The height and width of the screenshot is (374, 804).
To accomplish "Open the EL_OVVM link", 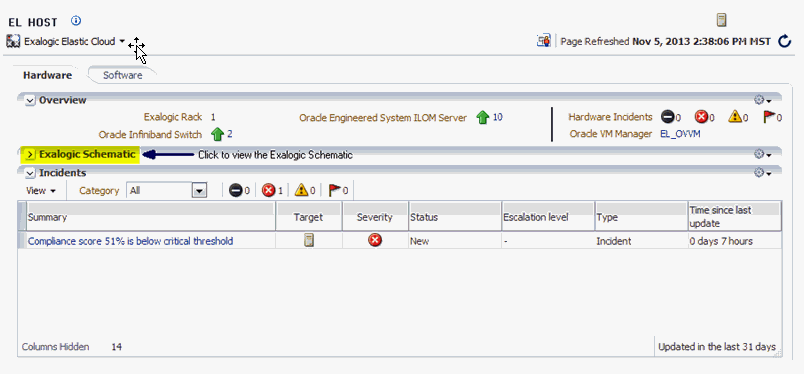I will 680,134.
